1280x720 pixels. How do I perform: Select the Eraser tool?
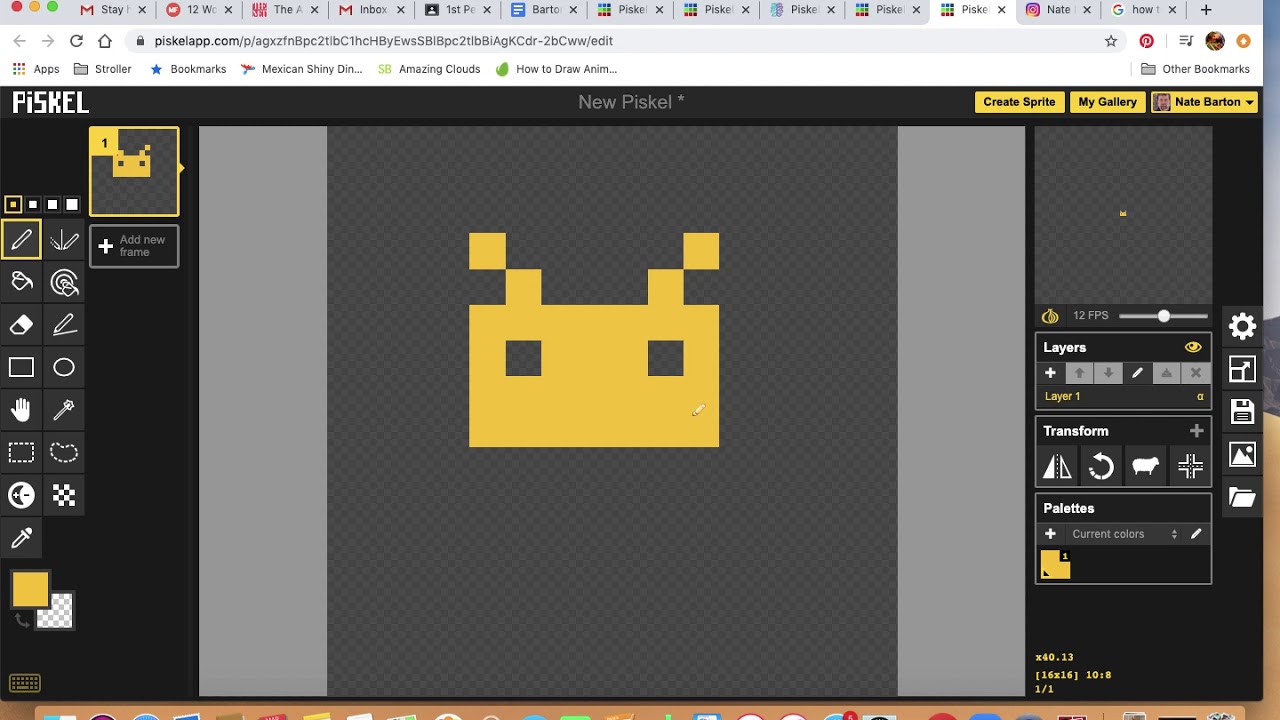click(21, 325)
